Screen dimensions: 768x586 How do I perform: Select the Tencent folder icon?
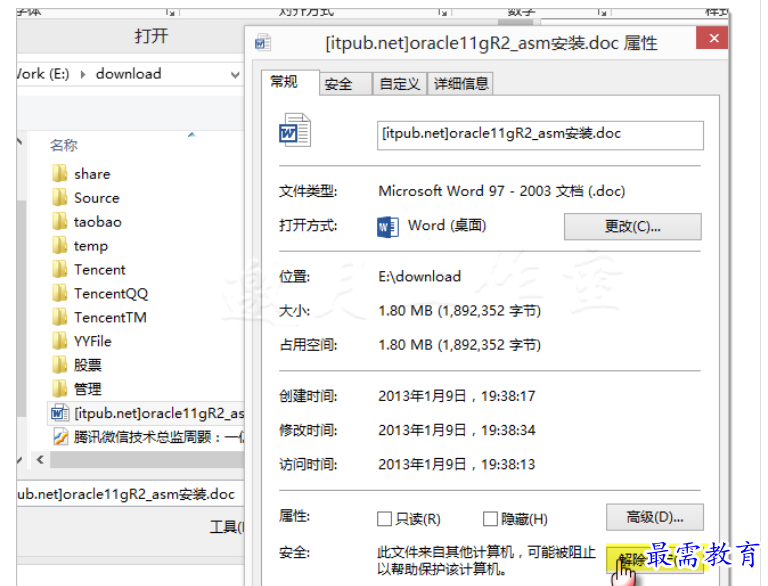point(60,269)
